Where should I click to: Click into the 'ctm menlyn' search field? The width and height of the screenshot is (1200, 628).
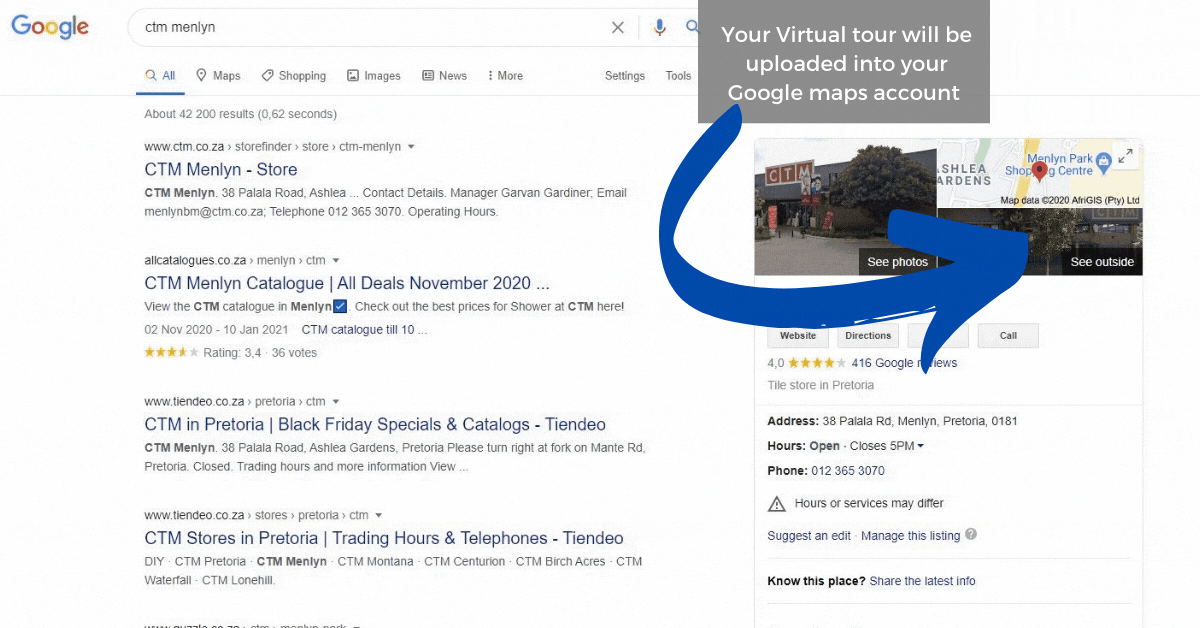tap(370, 28)
